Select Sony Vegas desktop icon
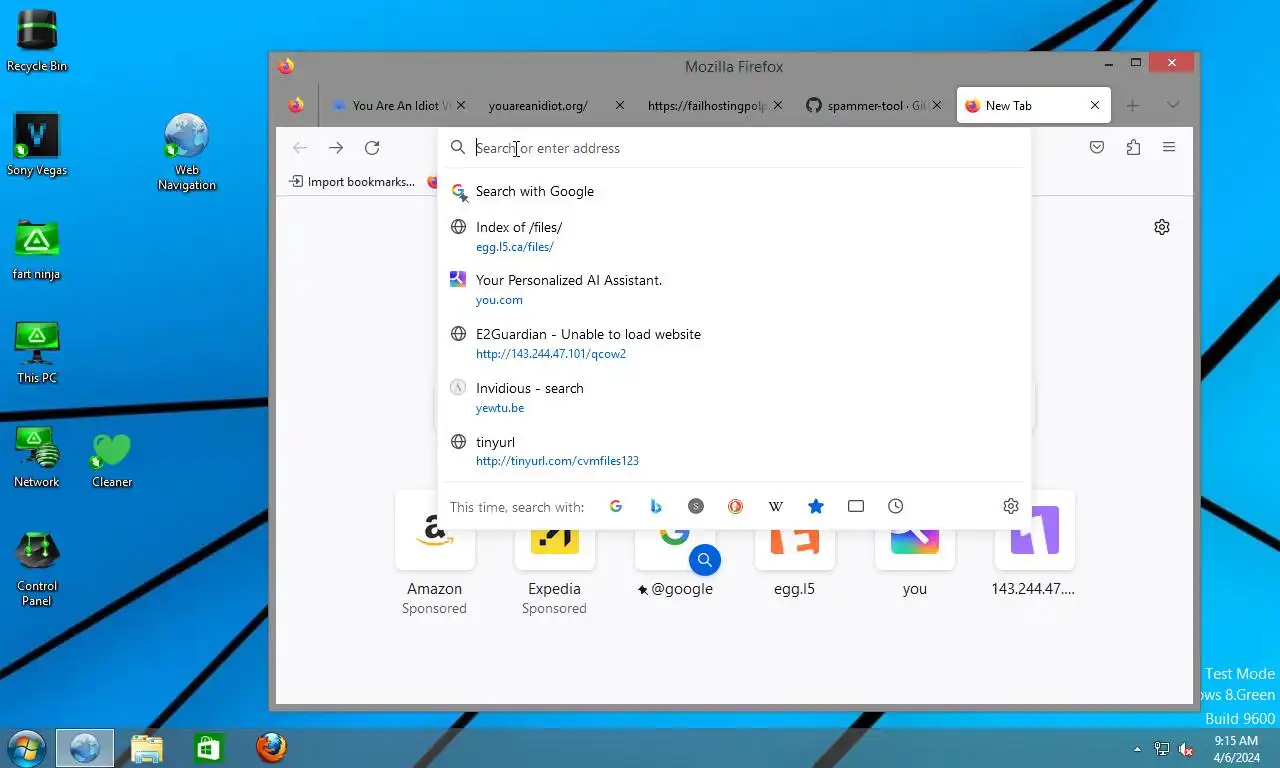Viewport: 1280px width, 768px height. [x=37, y=145]
